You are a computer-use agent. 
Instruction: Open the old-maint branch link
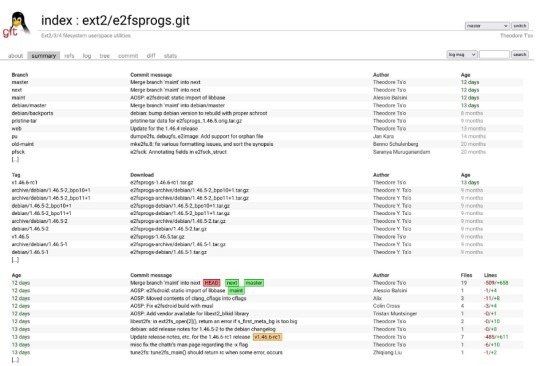(x=23, y=144)
